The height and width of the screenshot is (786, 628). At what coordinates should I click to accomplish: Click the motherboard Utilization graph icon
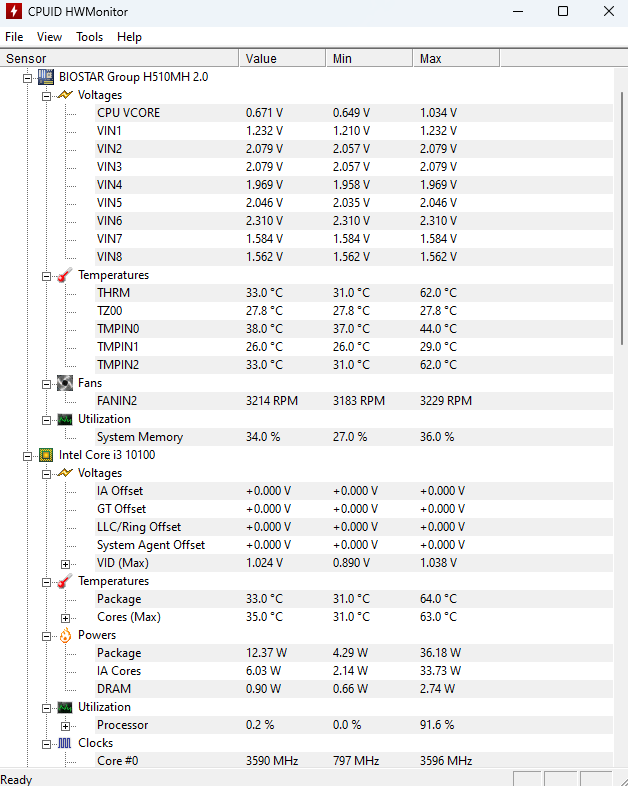click(65, 419)
